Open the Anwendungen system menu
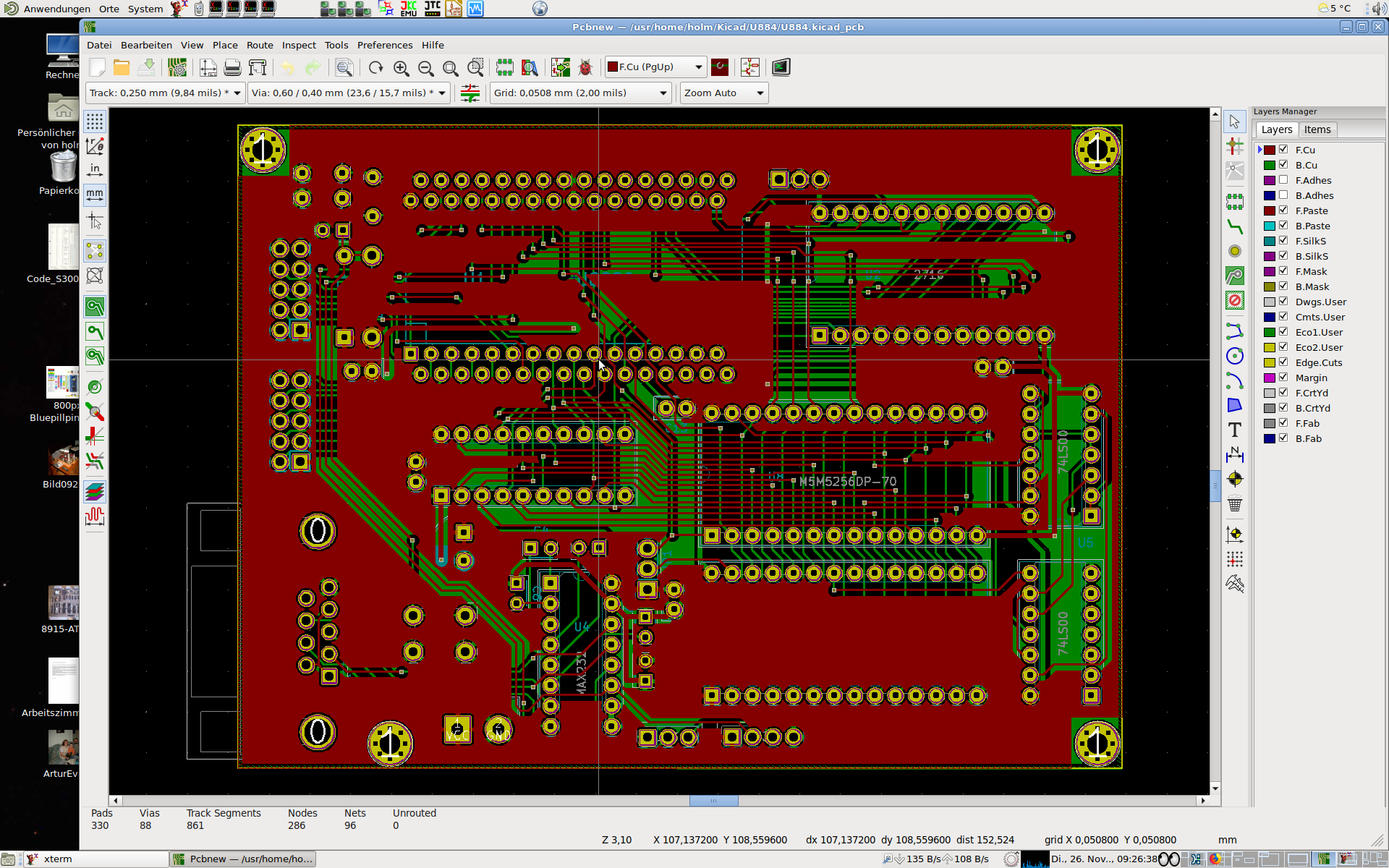 (x=56, y=9)
